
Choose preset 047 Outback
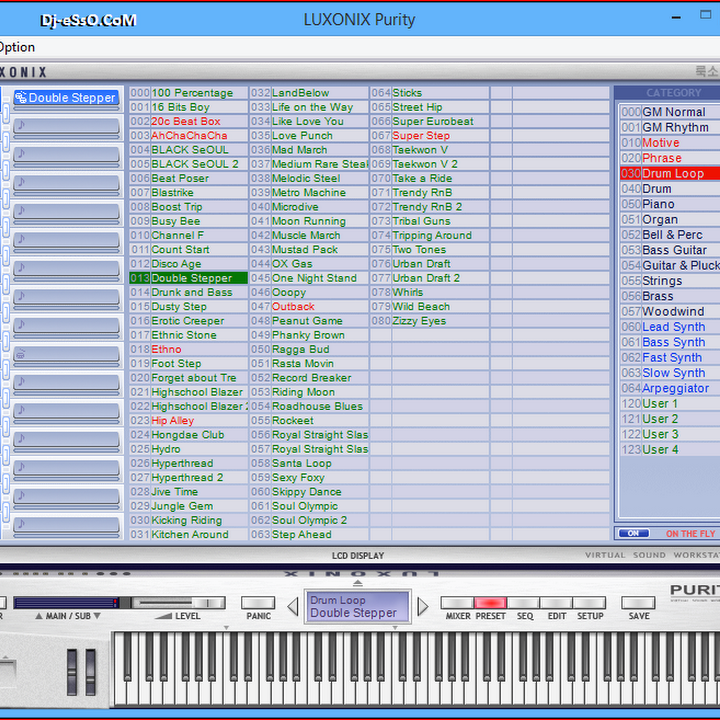pyautogui.click(x=309, y=306)
